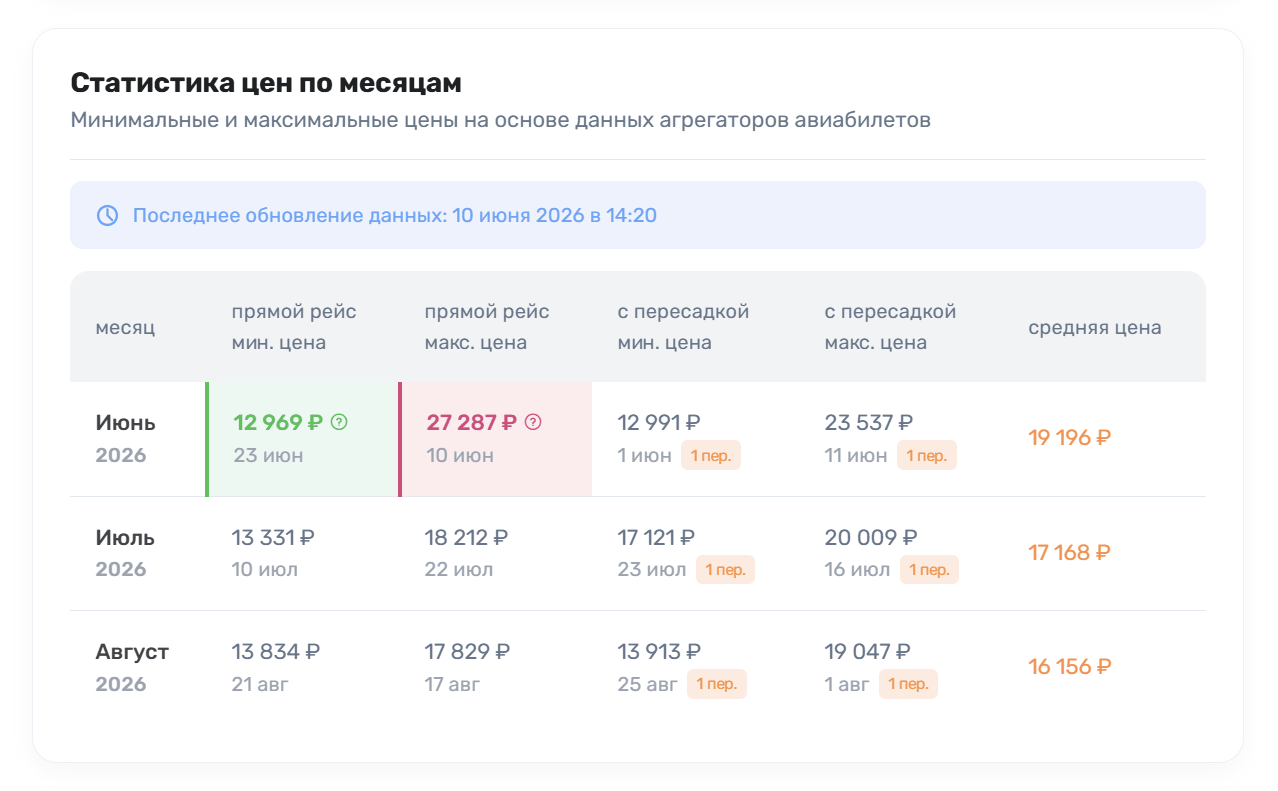Click the date 22 июл
1278x791 pixels.
(459, 570)
